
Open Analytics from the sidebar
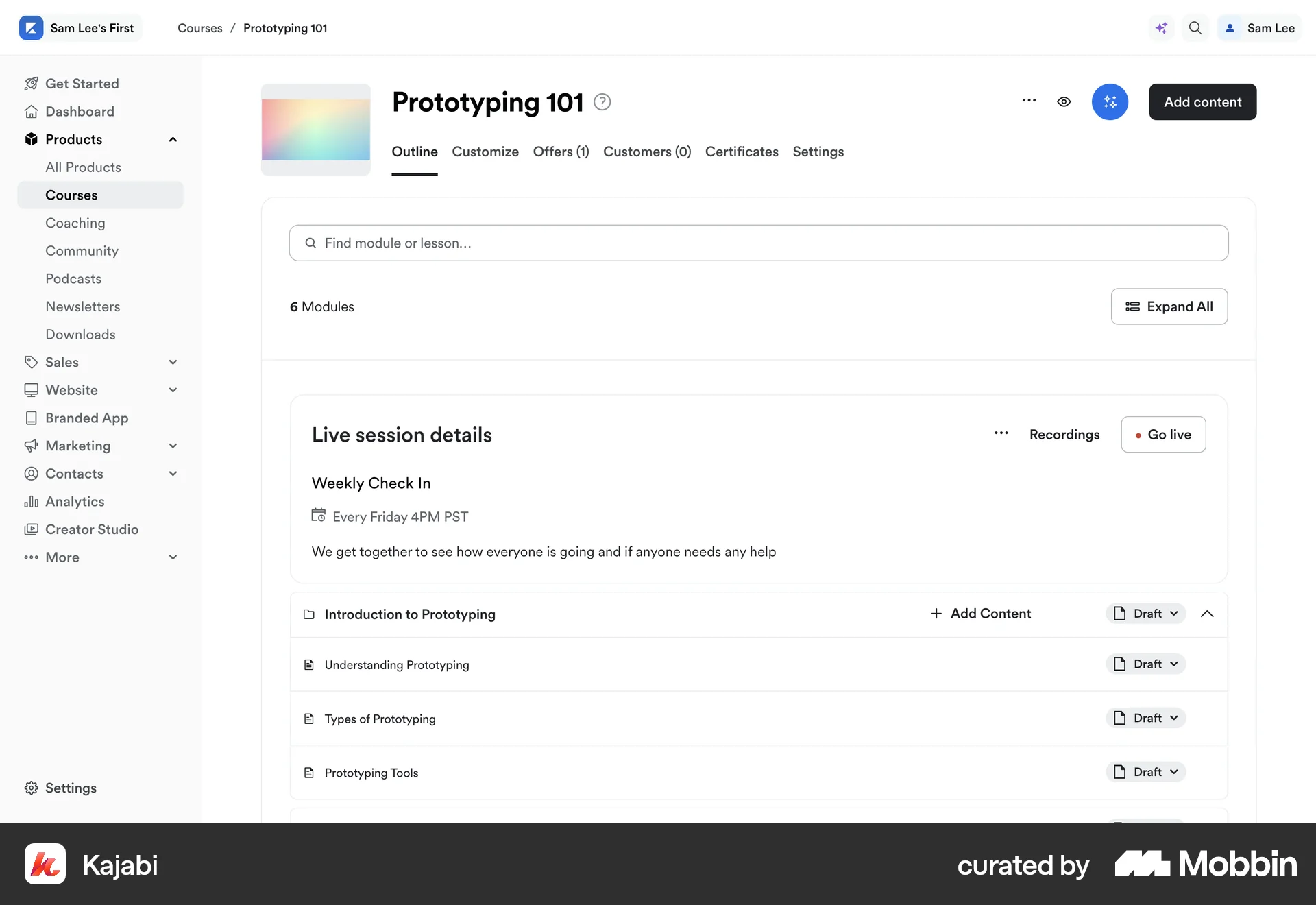click(75, 502)
